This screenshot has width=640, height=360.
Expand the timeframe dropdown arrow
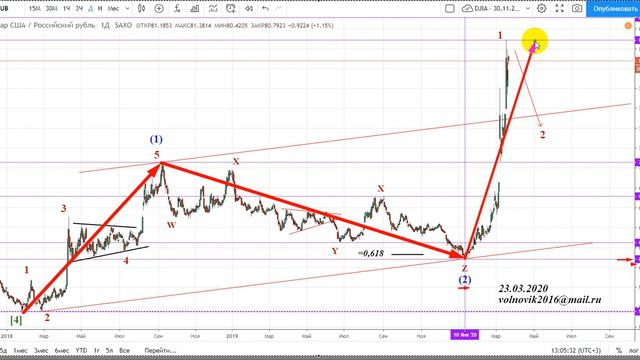128,9
